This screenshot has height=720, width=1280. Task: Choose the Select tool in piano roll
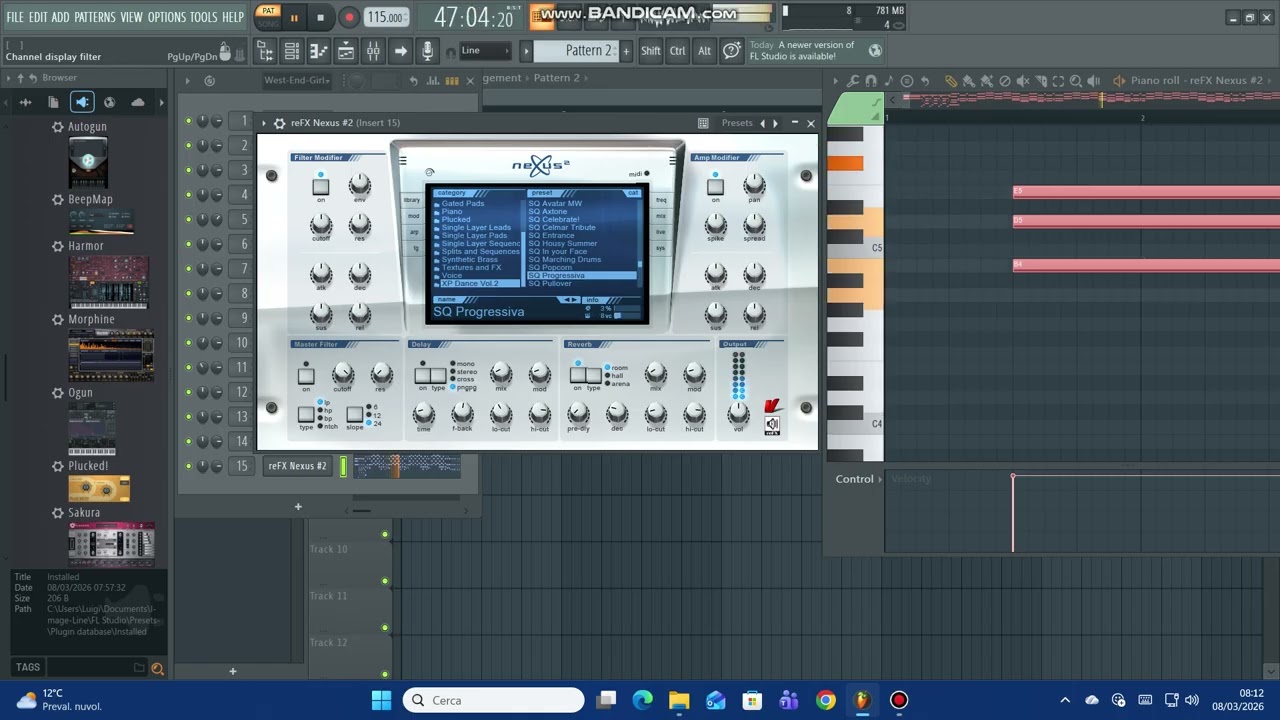pyautogui.click(x=1058, y=81)
